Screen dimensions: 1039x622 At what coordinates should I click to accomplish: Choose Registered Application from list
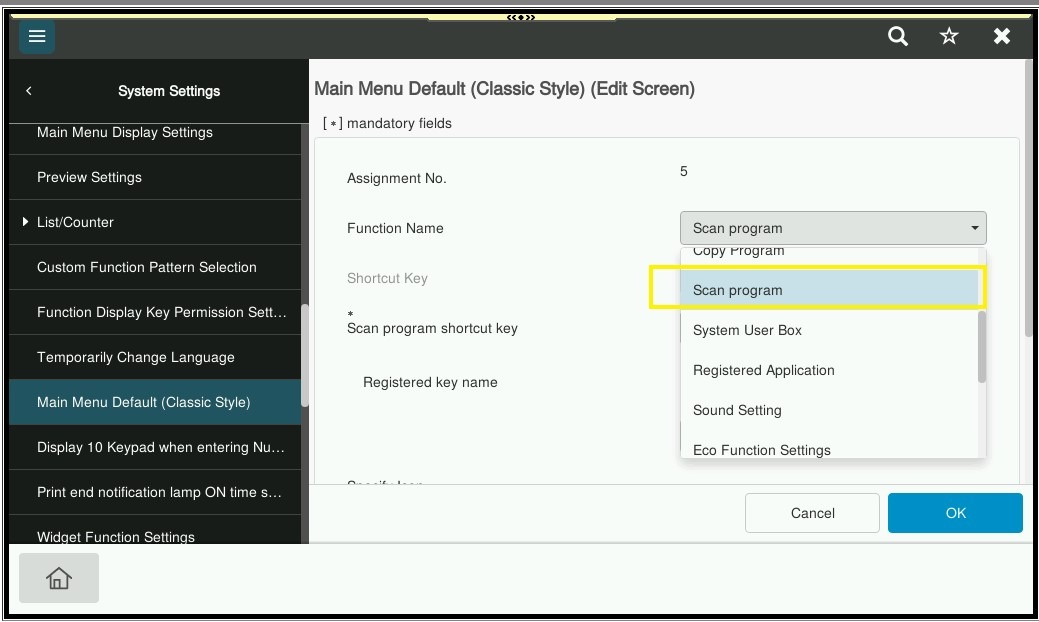pos(764,370)
